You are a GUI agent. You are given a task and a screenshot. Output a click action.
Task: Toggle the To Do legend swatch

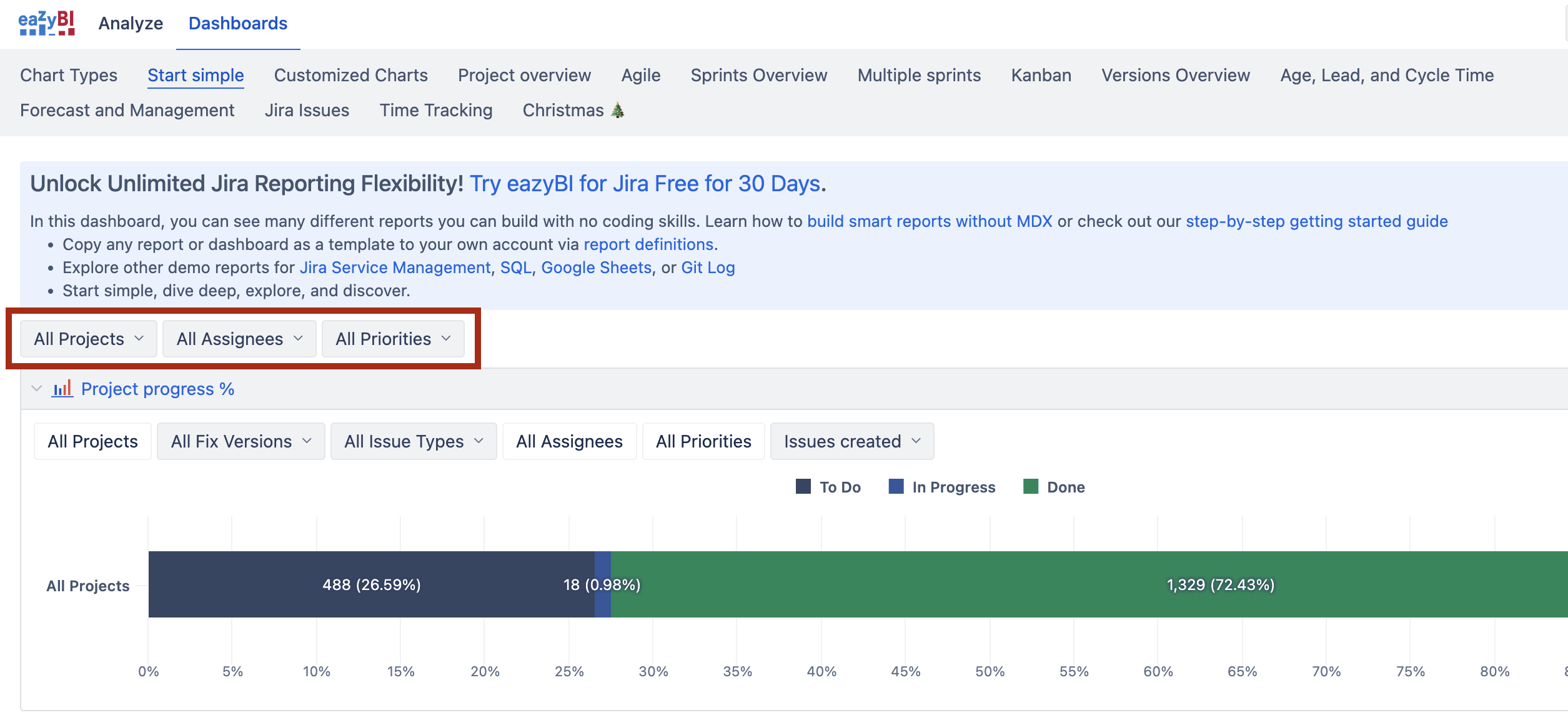(803, 487)
